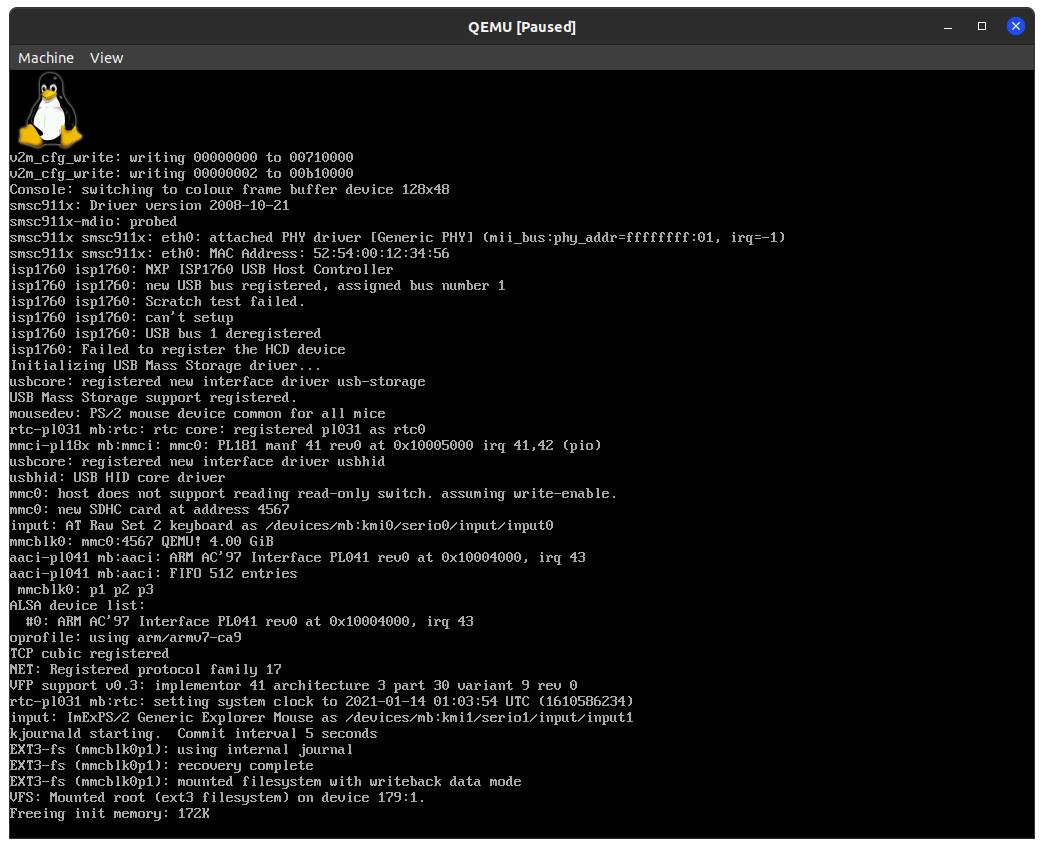Screen dimensions: 1044x848
Task: Click the Tux penguin logo
Action: (49, 111)
